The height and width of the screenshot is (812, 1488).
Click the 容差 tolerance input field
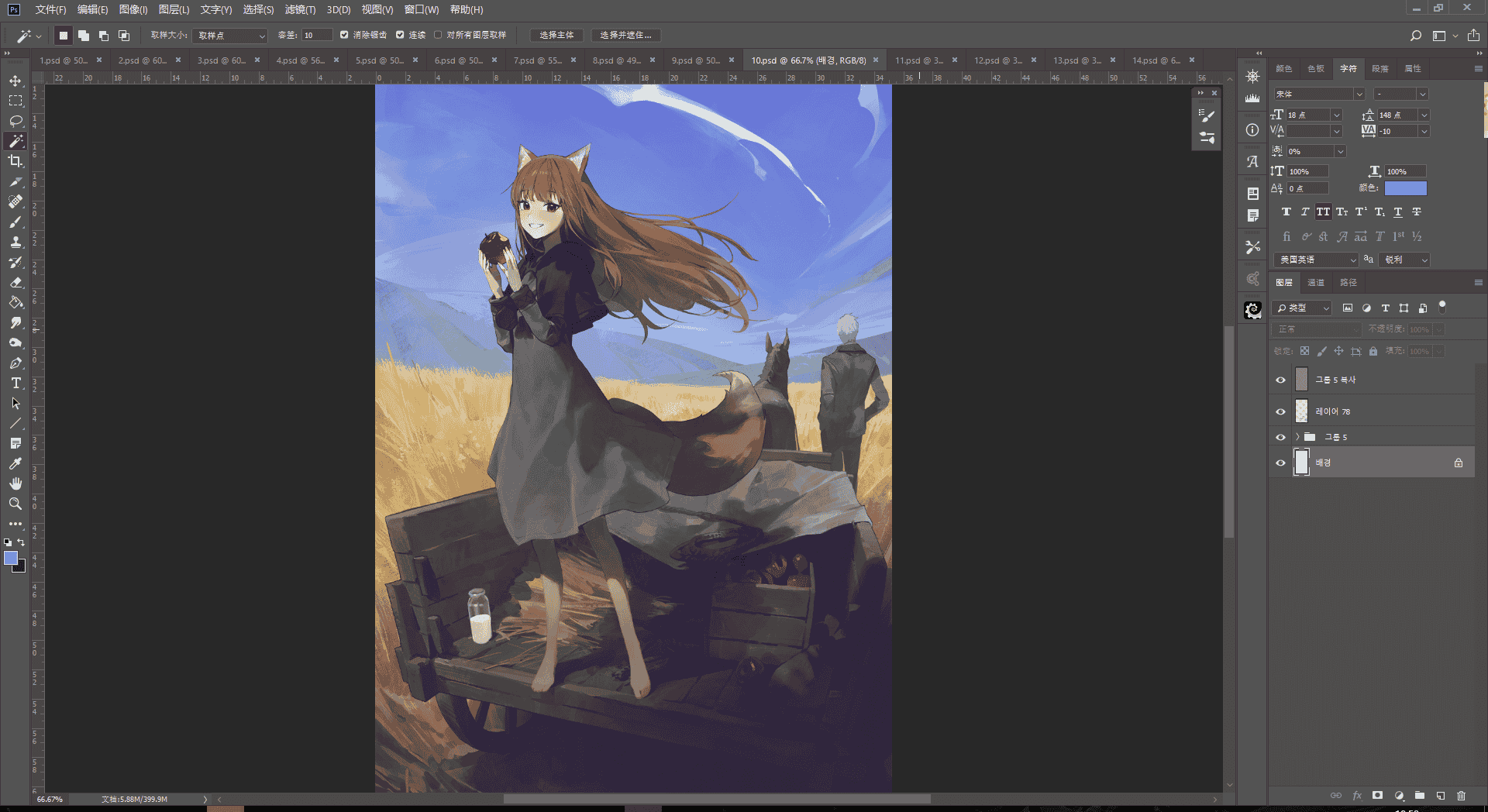click(x=317, y=36)
